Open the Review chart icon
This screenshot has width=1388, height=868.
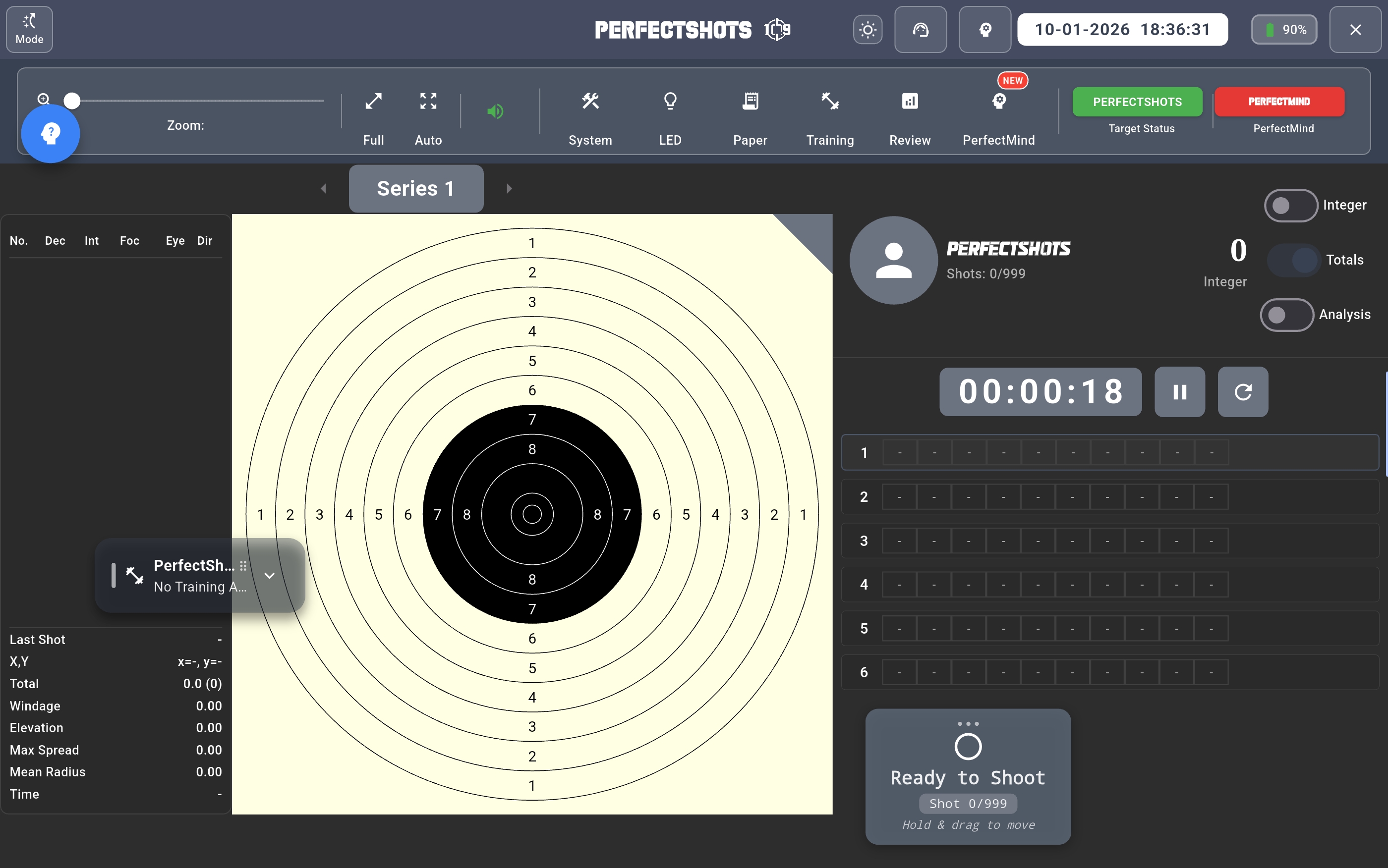(910, 102)
